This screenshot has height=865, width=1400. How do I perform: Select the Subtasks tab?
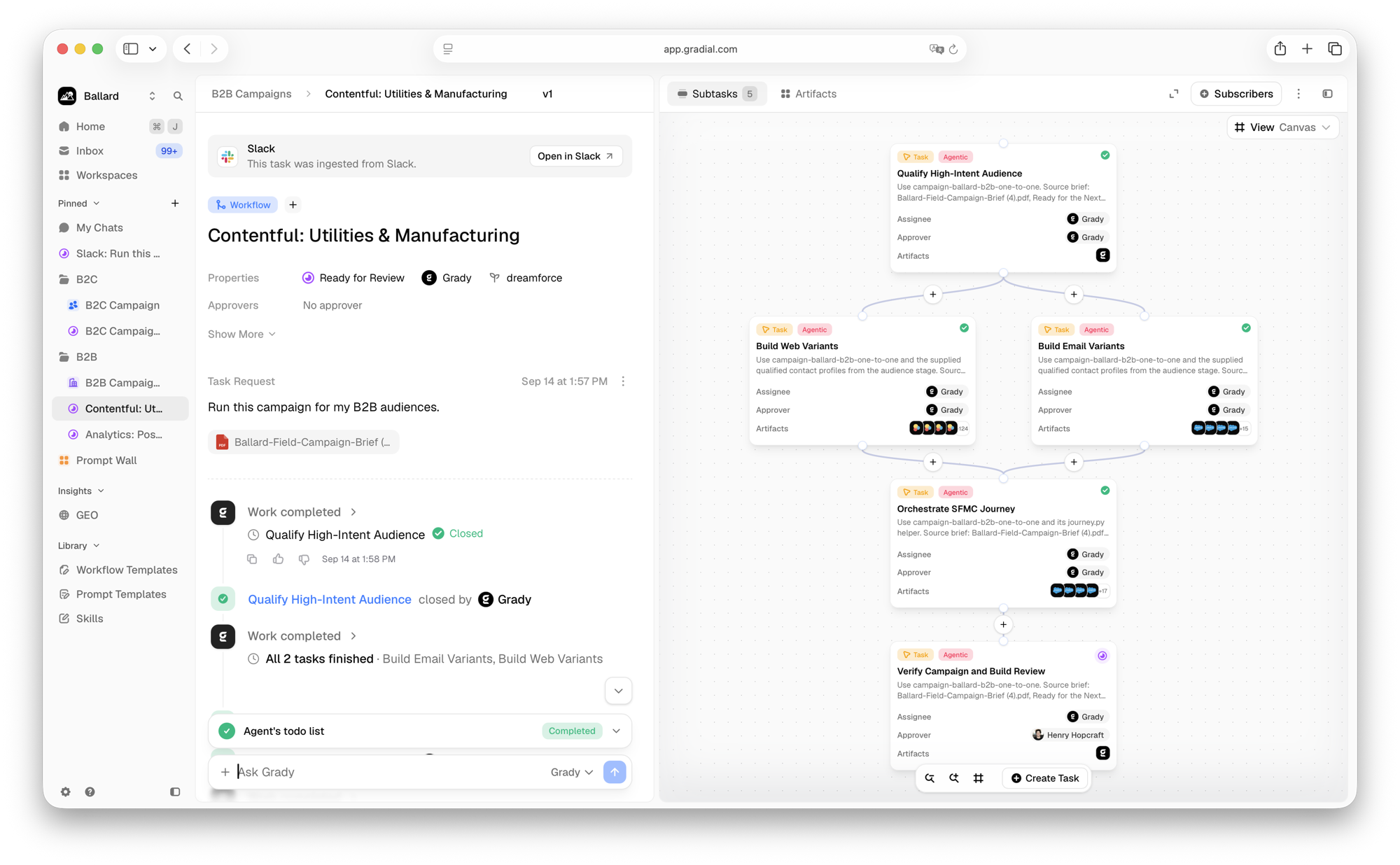(x=717, y=94)
